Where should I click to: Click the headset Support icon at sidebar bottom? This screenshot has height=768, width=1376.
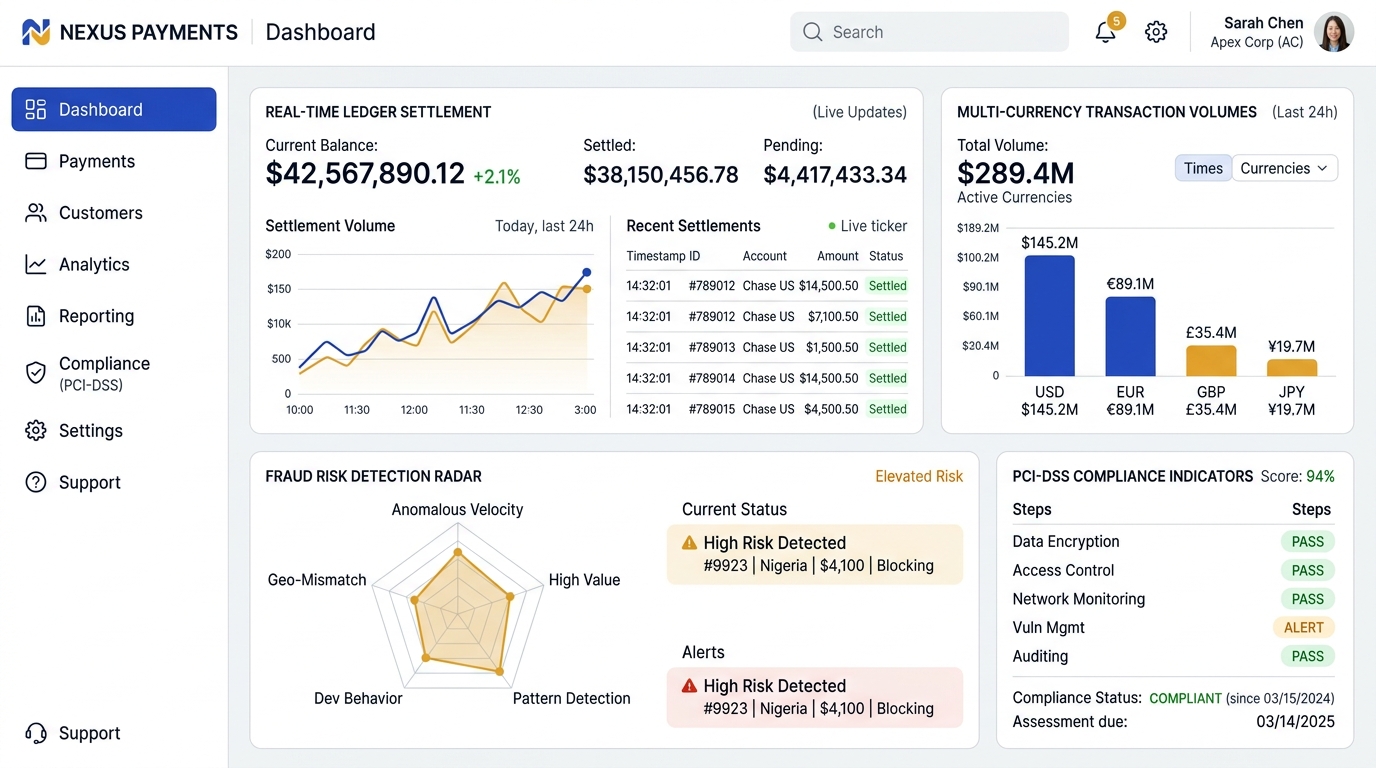click(x=36, y=733)
